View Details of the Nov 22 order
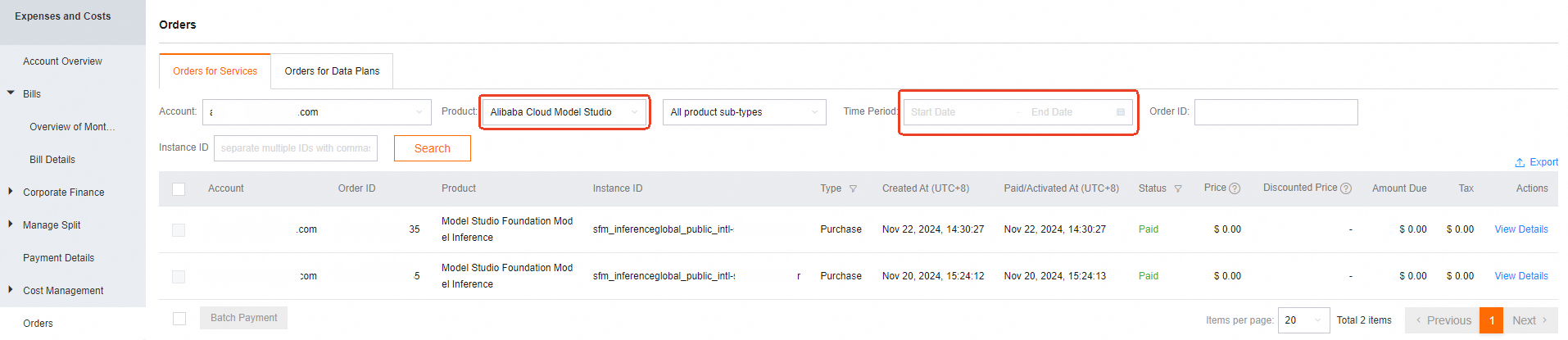Screen dimensions: 1568x340 1520,229
